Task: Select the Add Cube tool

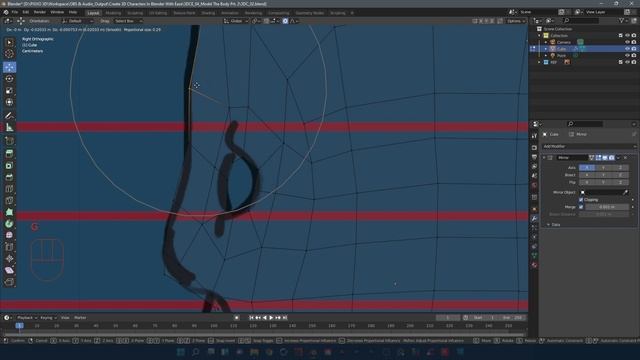Action: pyautogui.click(x=9, y=141)
